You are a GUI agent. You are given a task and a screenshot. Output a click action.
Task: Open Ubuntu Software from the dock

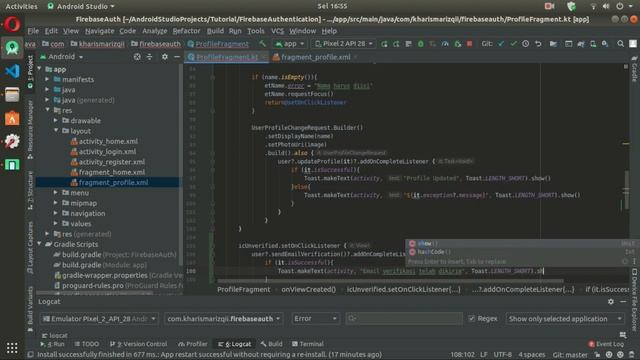click(12, 118)
